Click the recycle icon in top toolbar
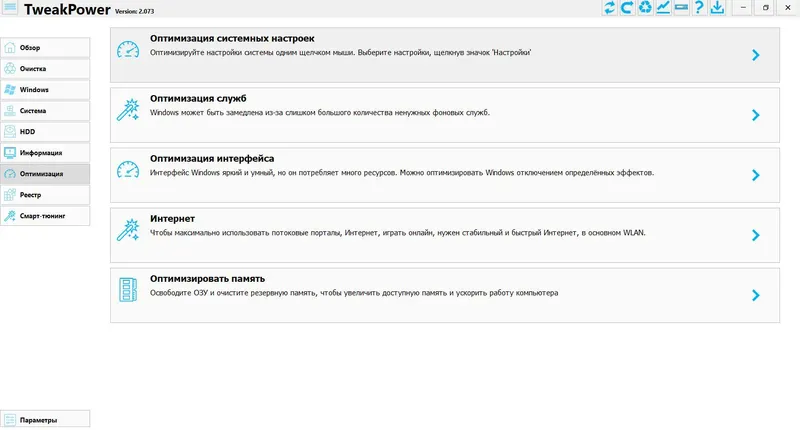This screenshot has height=430, width=800. click(x=645, y=8)
